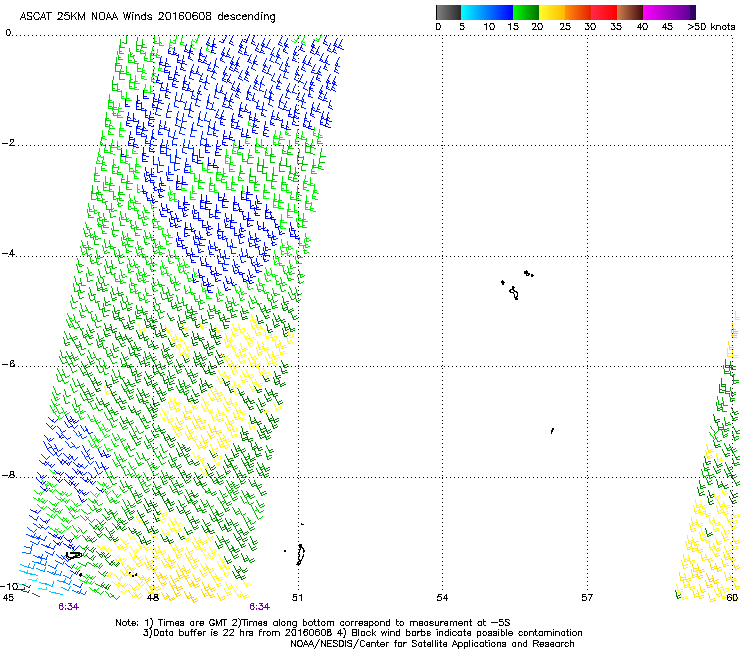Click the longitude label '45'
740x650 pixels.
click(x=8, y=598)
